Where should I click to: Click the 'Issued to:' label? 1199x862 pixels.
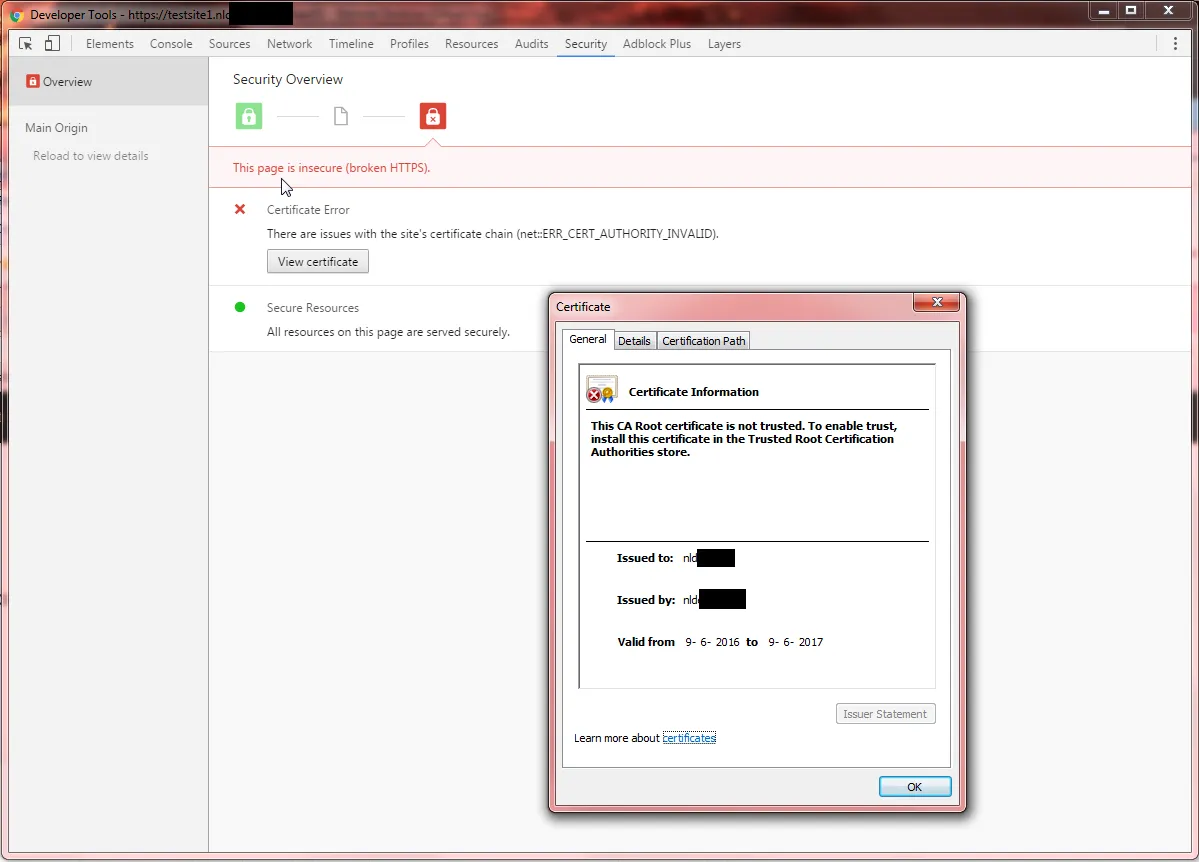coord(645,558)
